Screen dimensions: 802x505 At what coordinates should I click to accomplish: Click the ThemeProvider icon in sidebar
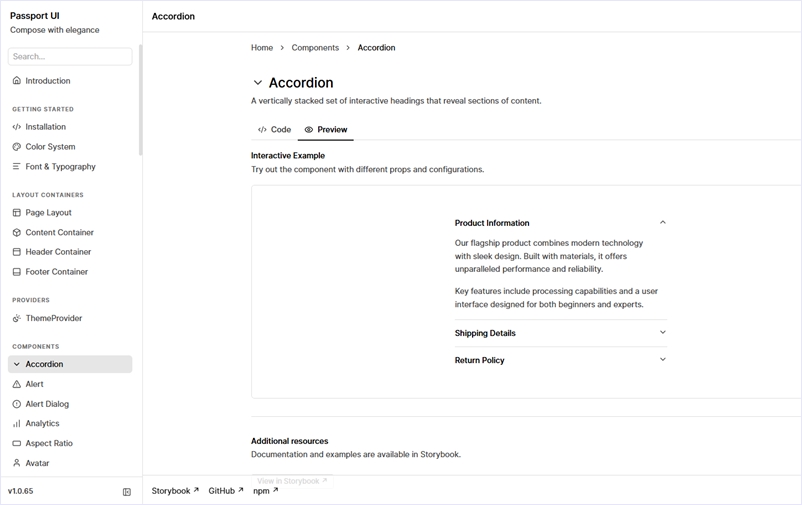[x=16, y=319]
